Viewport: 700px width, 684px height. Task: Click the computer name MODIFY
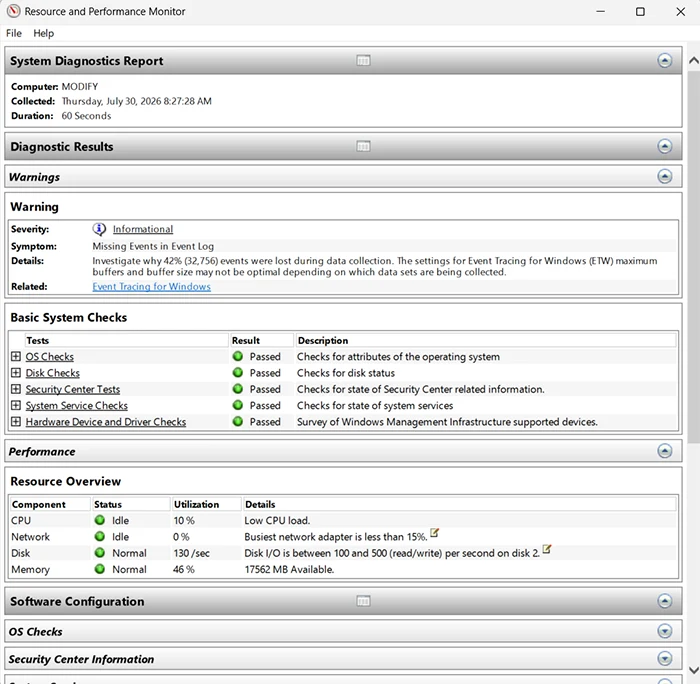click(79, 87)
